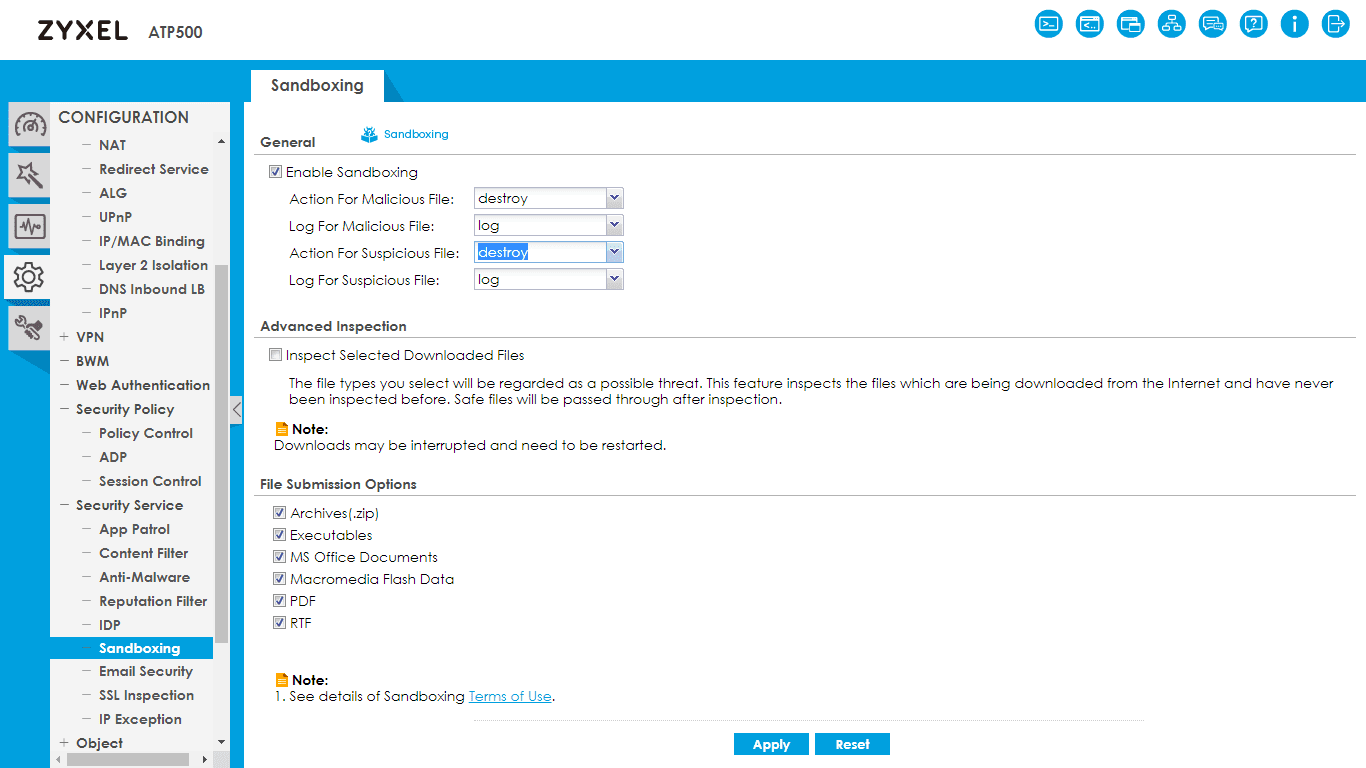
Task: Uncheck the PDF file submission option
Action: (x=280, y=601)
